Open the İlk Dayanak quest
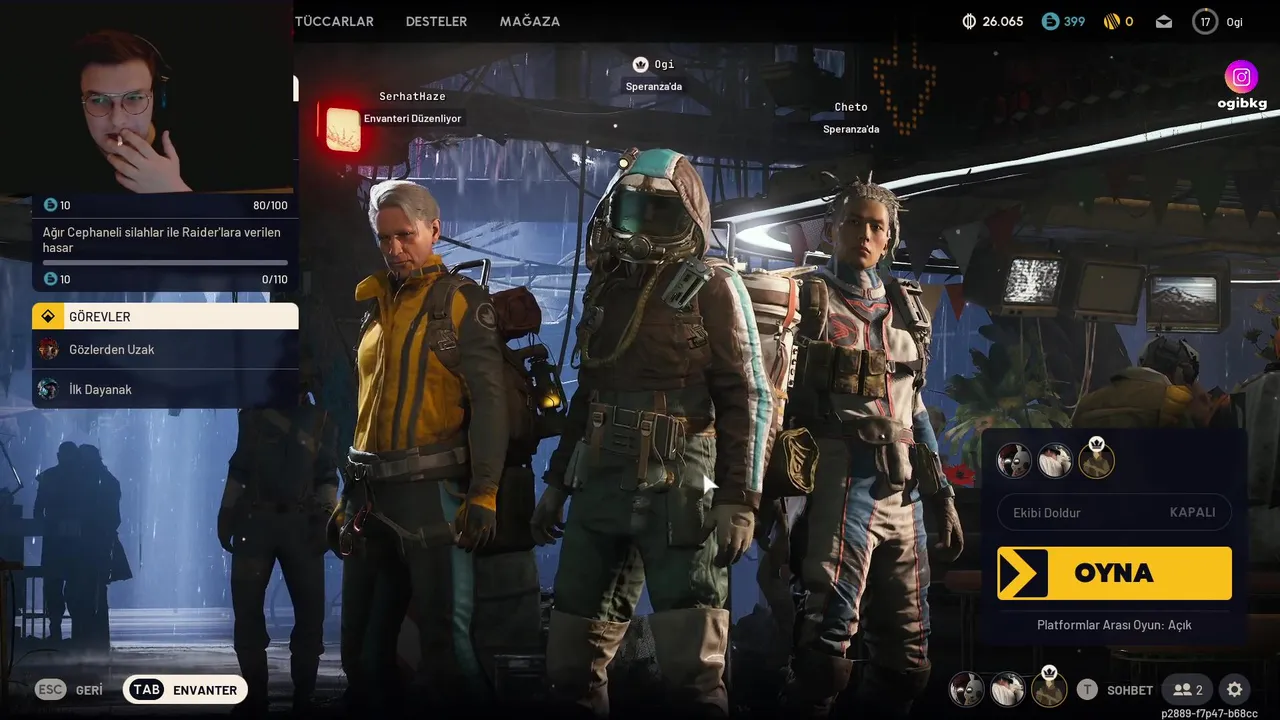This screenshot has height=720, width=1280. click(165, 389)
